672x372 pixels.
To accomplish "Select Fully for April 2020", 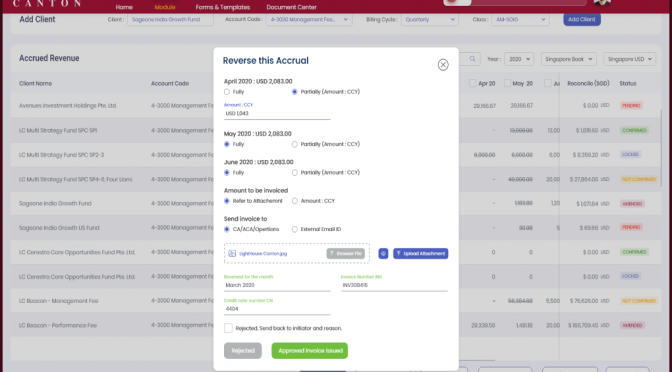I will [227, 92].
